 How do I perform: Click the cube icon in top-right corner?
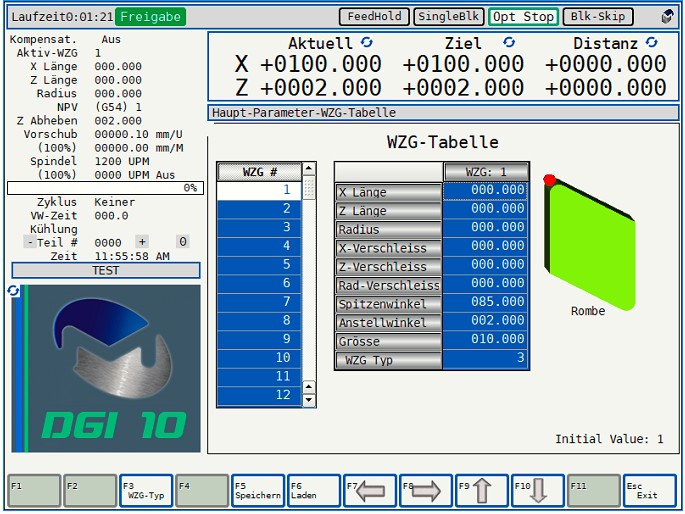(x=667, y=17)
